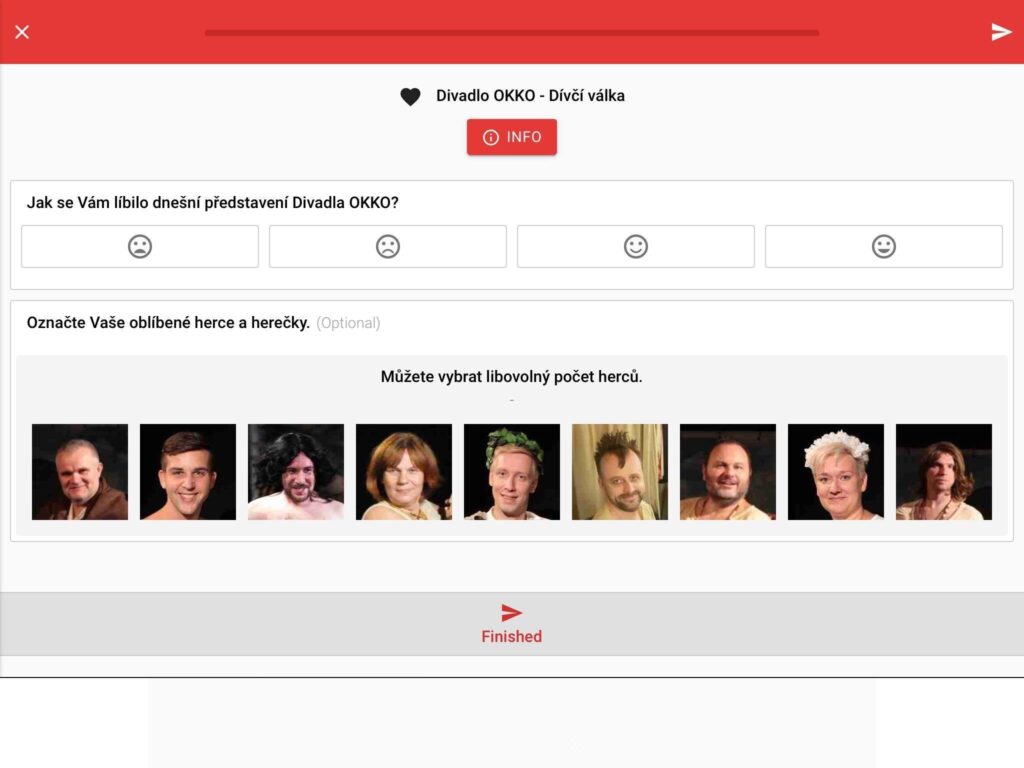Click the question Jak se Vám líbilo dnešní představení
The image size is (1024, 768).
tap(212, 203)
